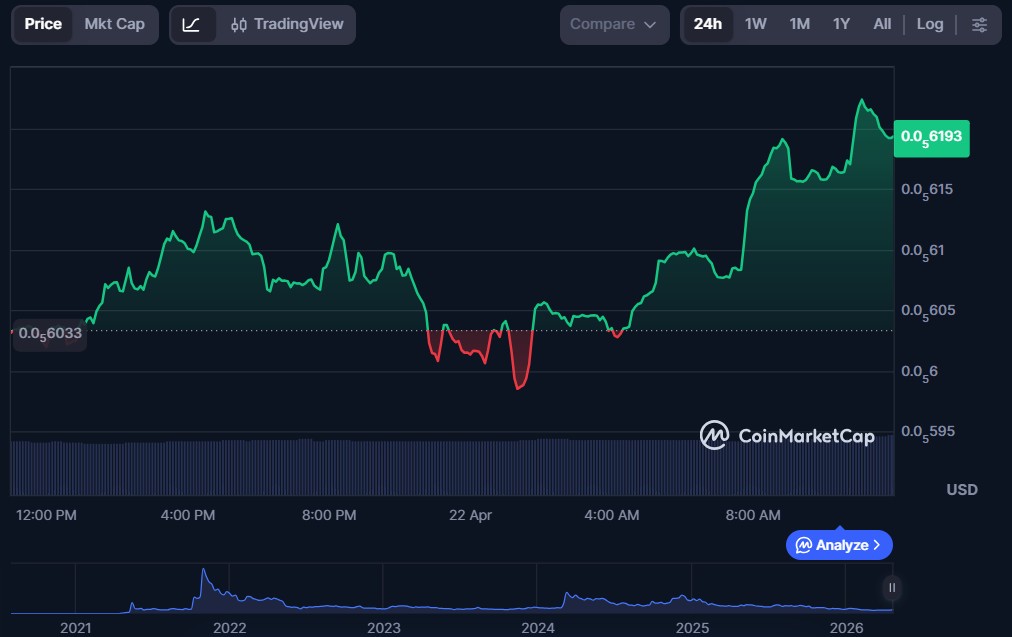The image size is (1012, 637).
Task: Select the 24h time range
Action: pyautogui.click(x=707, y=24)
